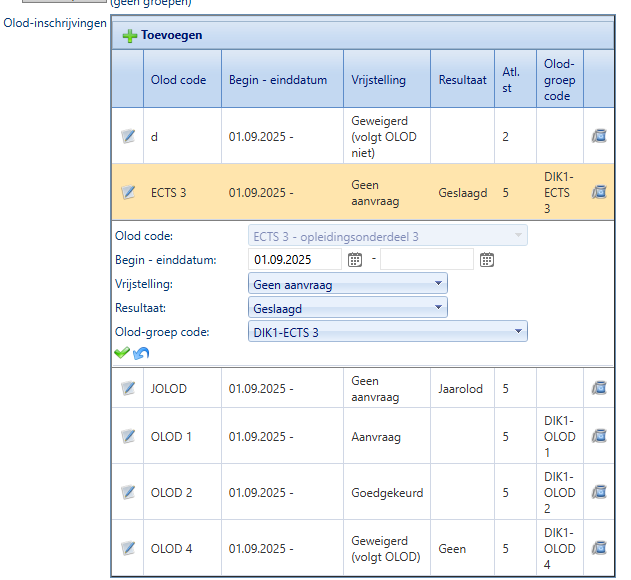The width and height of the screenshot is (631, 580).
Task: Confirm changes with the green checkmark
Action: 122,353
